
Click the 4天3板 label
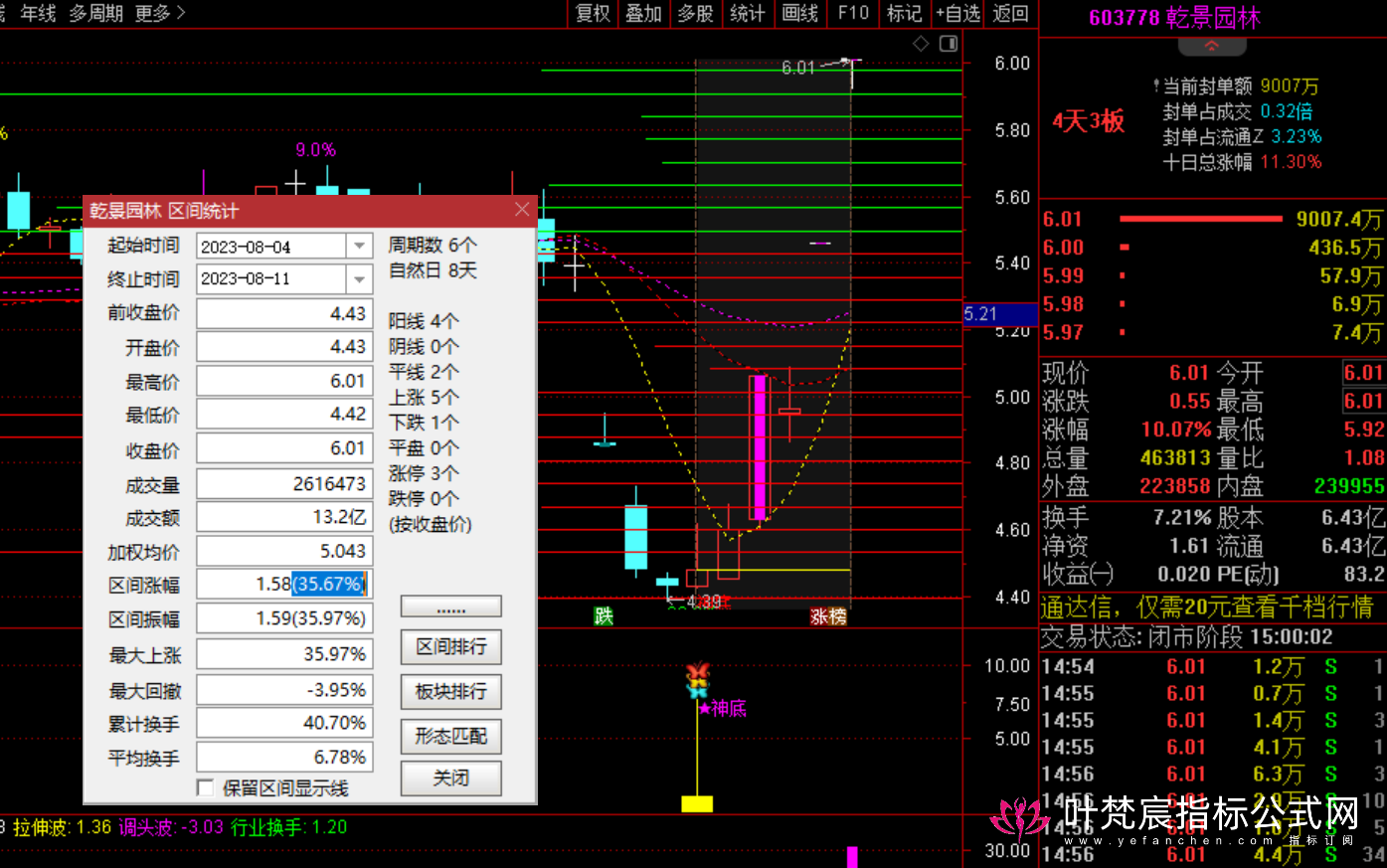coord(1089,121)
